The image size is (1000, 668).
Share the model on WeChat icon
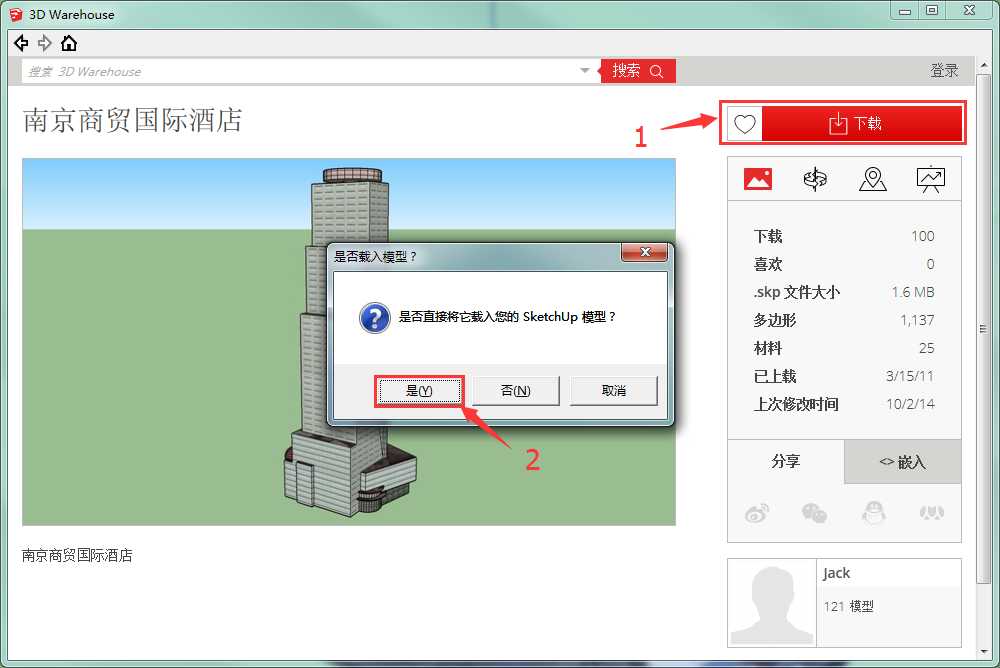pos(814,512)
